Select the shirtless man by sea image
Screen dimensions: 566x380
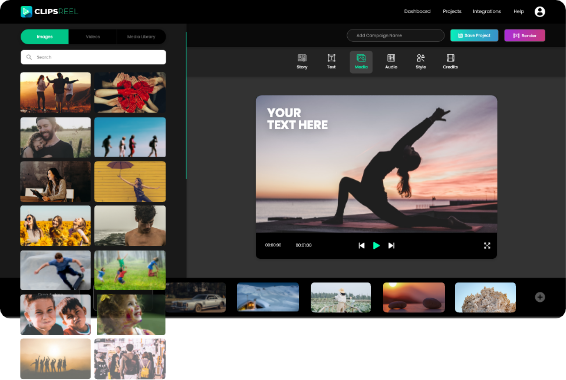click(x=130, y=226)
